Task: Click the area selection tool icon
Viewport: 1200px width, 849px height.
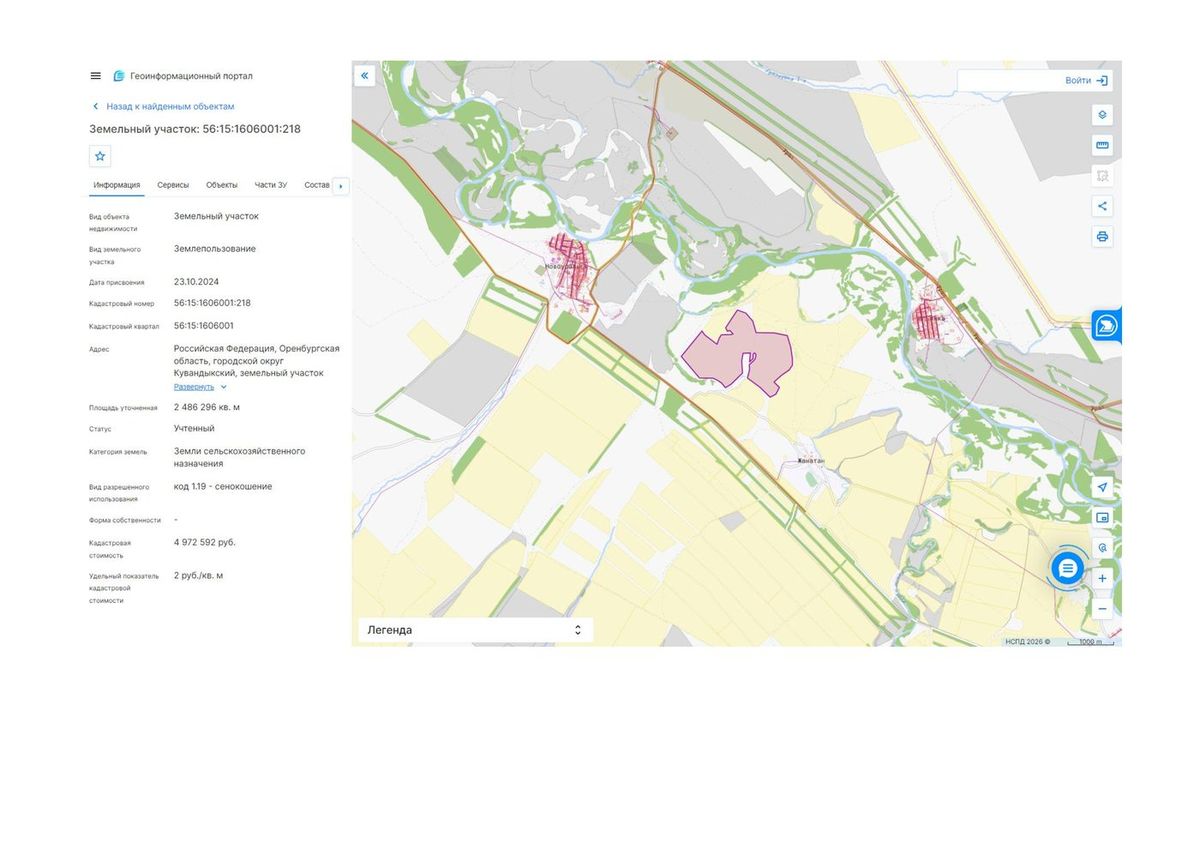Action: (x=1102, y=176)
